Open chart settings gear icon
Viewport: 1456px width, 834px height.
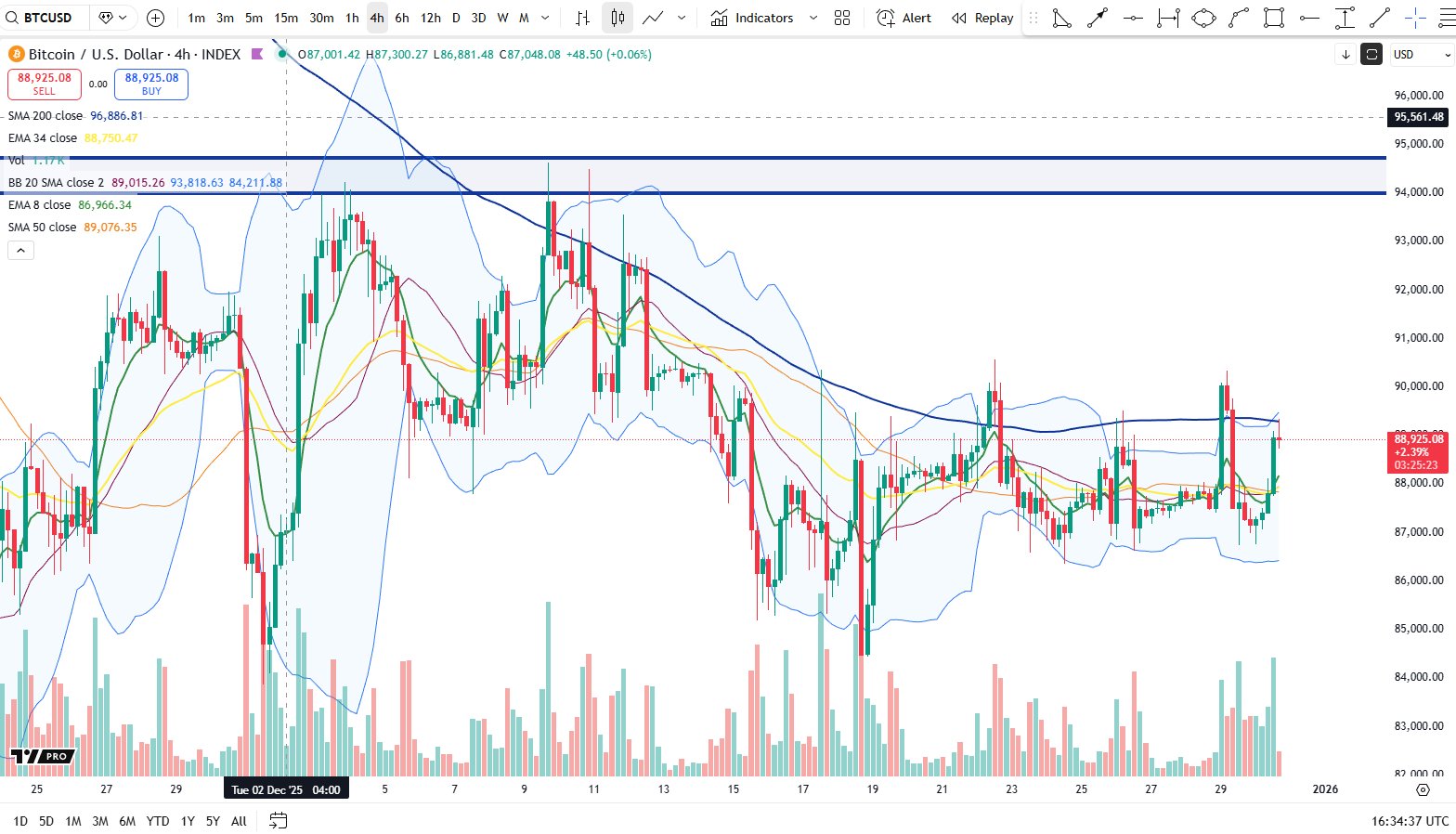click(x=1423, y=789)
